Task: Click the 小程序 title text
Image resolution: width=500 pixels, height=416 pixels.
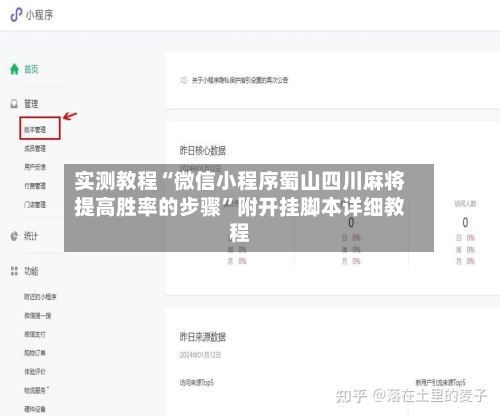Action: tap(39, 15)
